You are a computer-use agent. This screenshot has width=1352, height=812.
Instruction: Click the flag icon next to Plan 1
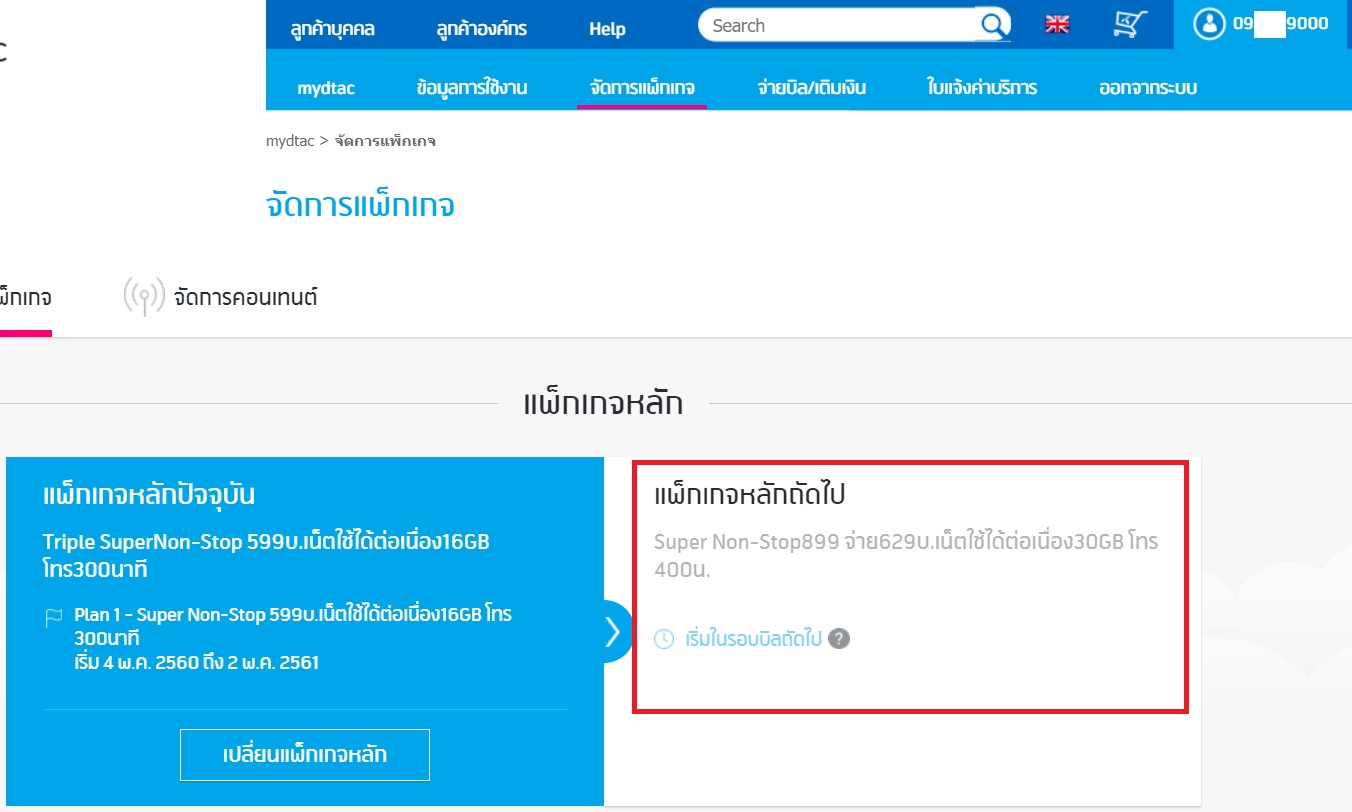(x=54, y=618)
